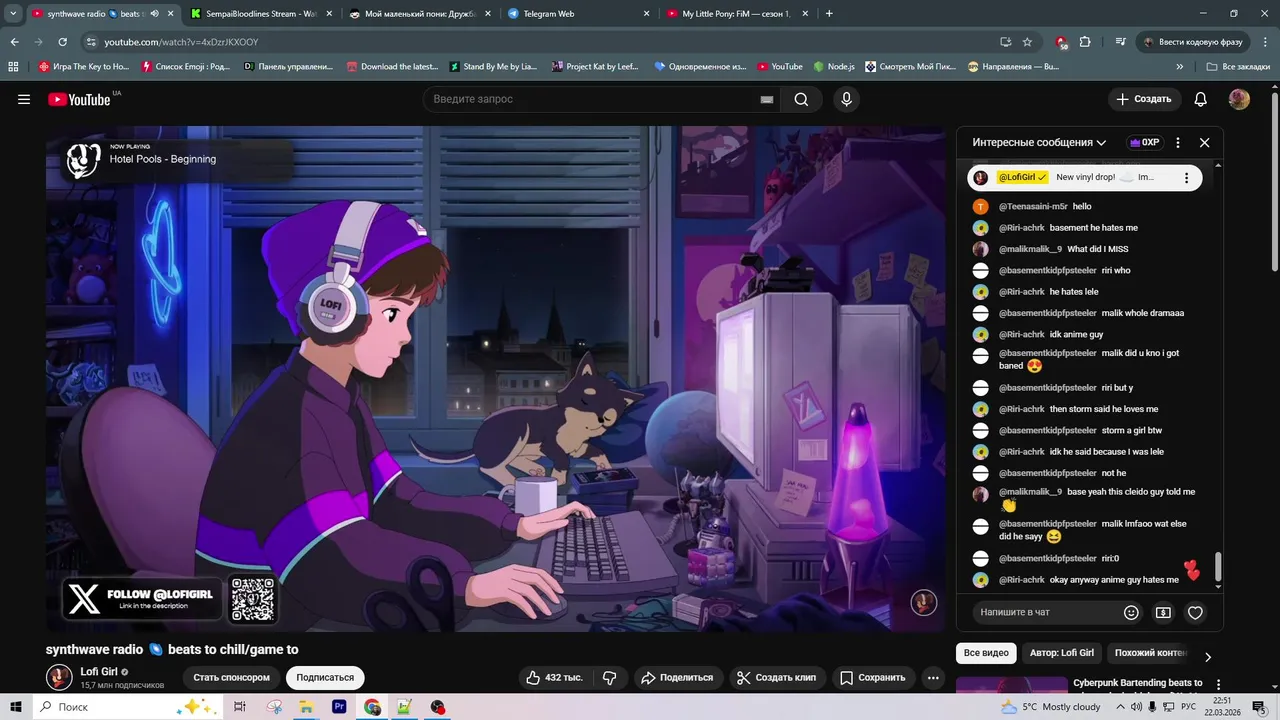Viewport: 1280px width, 720px height.
Task: Open the emoji picker in chat
Action: coord(1131,612)
